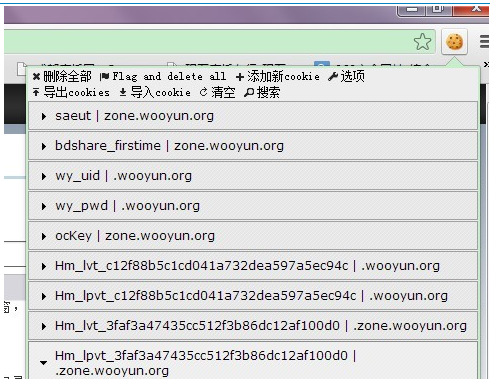Viewport: 490px width, 379px height.
Task: Select the text wy_pwd | .wooyun.org
Action: pyautogui.click(x=127, y=206)
